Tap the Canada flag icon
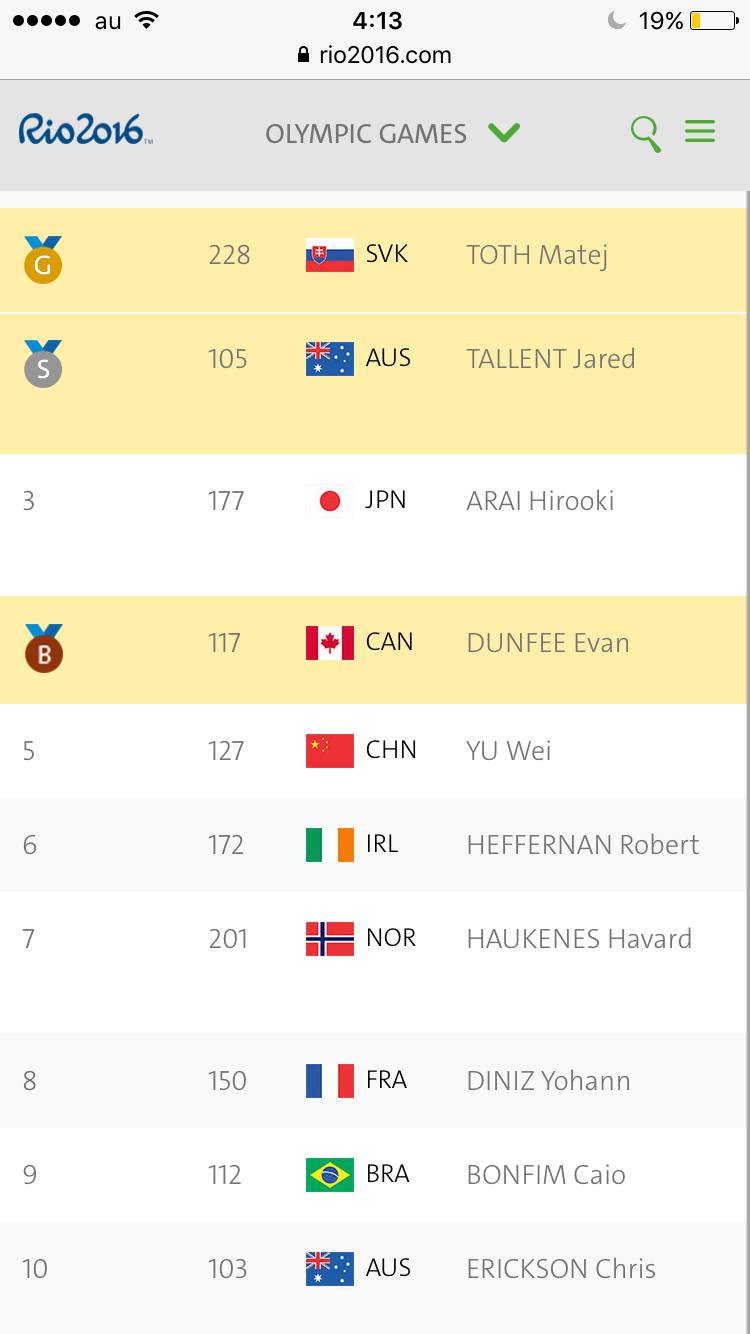 point(330,643)
